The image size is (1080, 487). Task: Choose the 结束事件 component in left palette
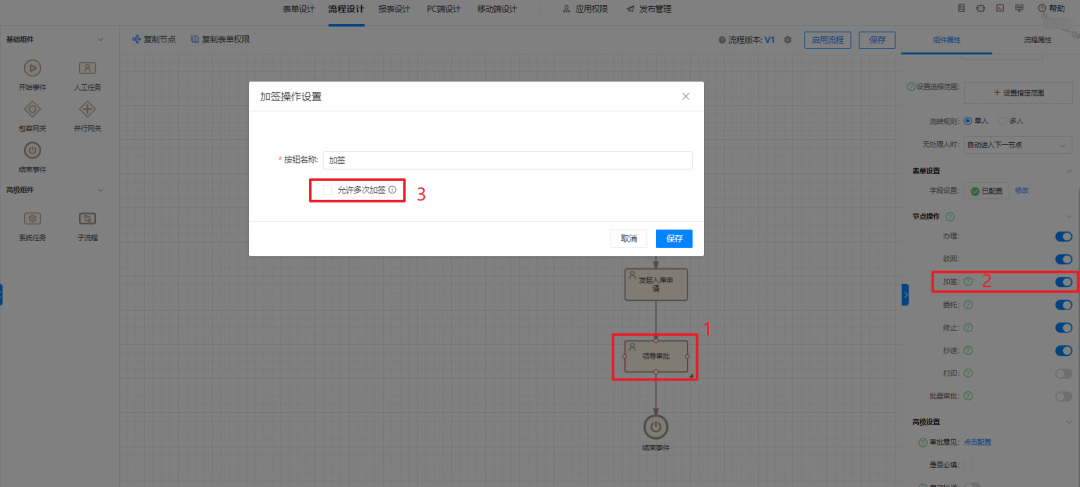(32, 156)
